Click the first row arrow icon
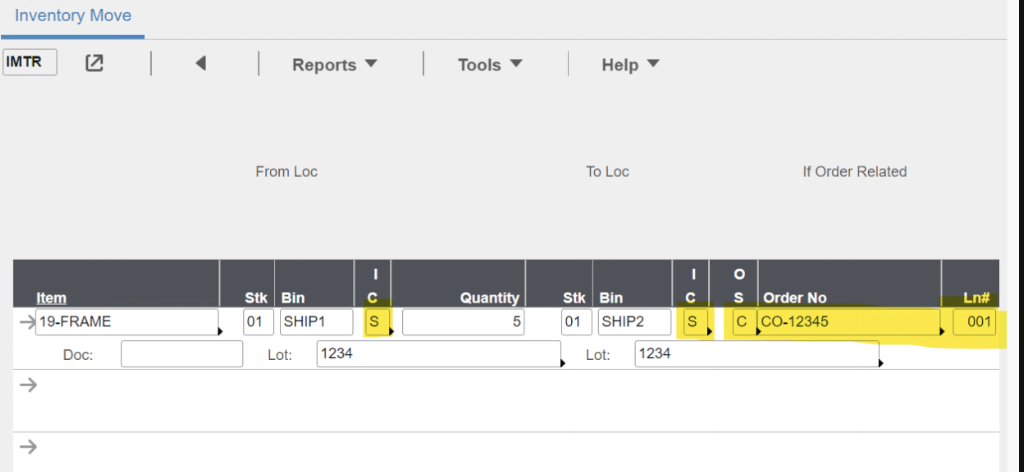This screenshot has height=472, width=1024. tap(25, 321)
